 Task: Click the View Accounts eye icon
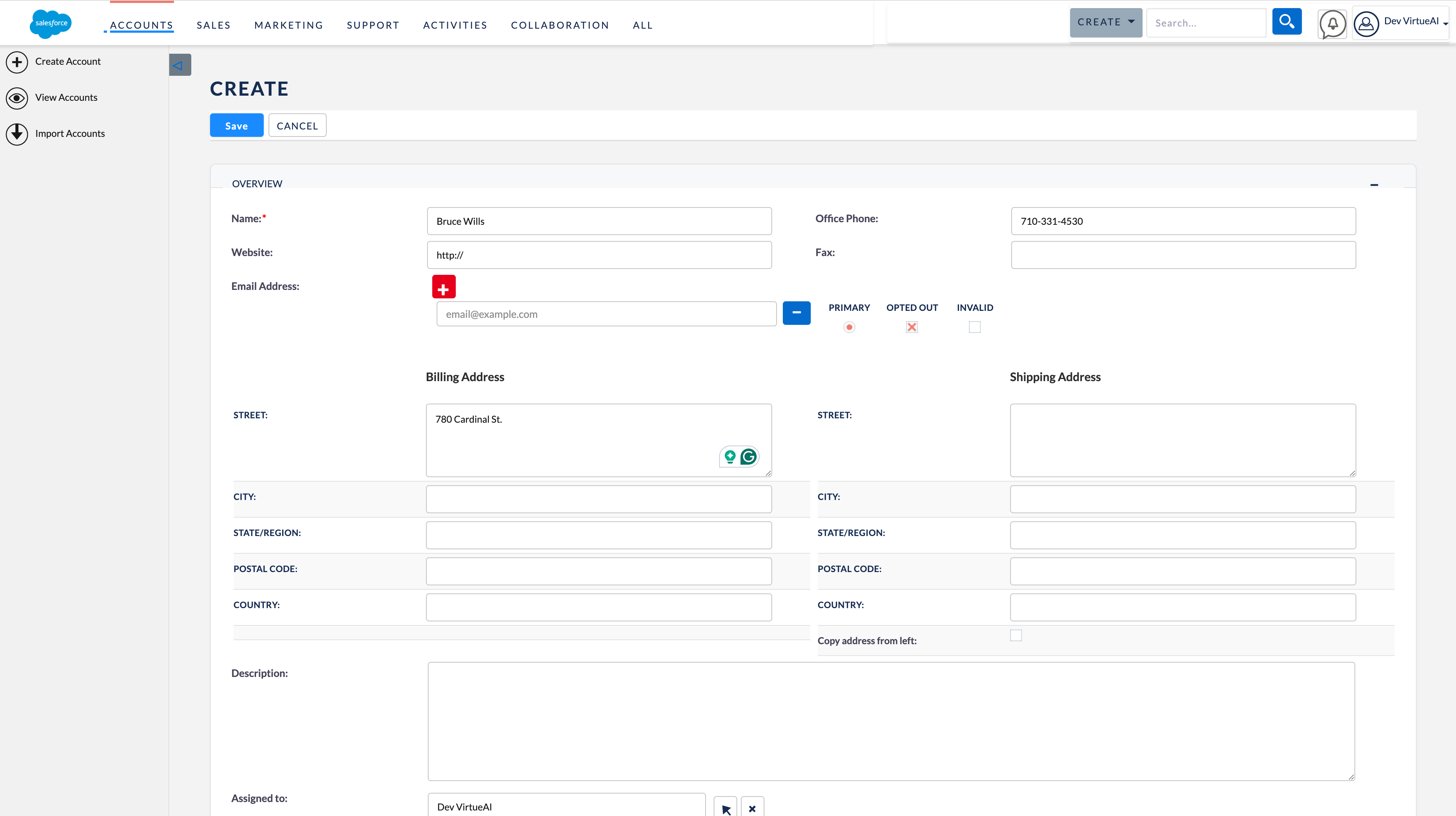[17, 98]
